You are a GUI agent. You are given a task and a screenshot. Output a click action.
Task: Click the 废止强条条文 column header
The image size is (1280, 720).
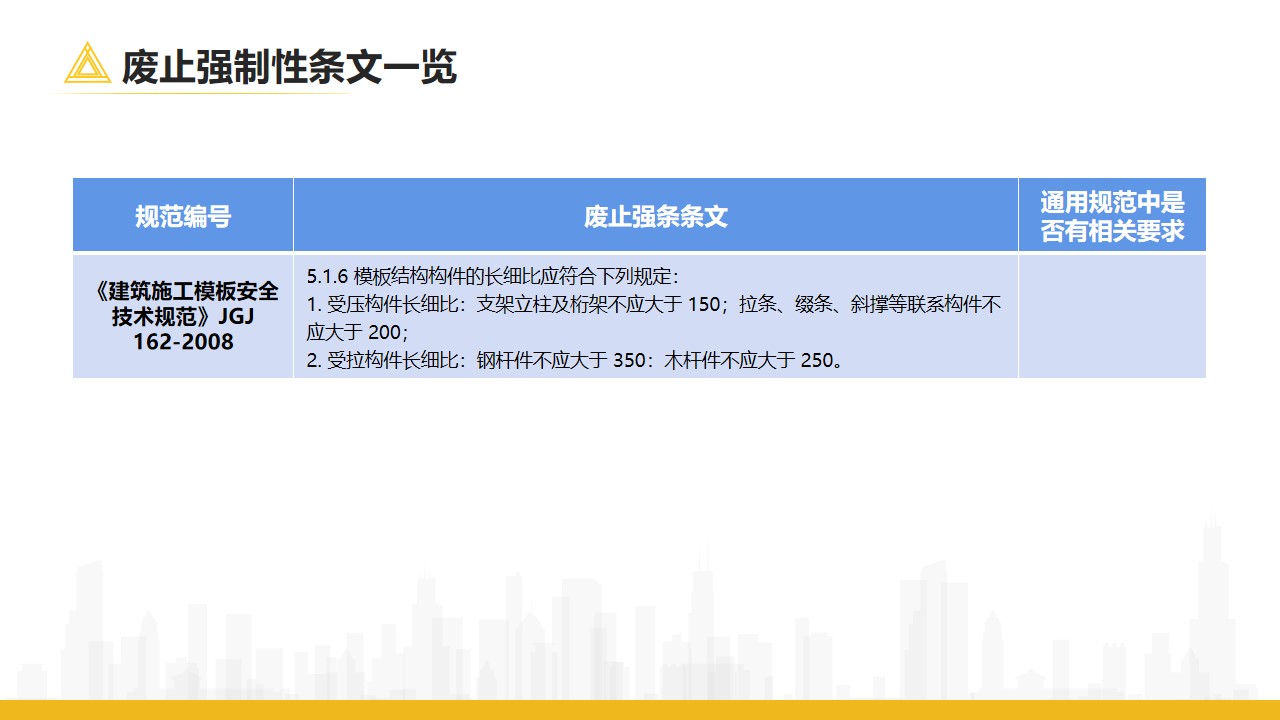click(656, 215)
